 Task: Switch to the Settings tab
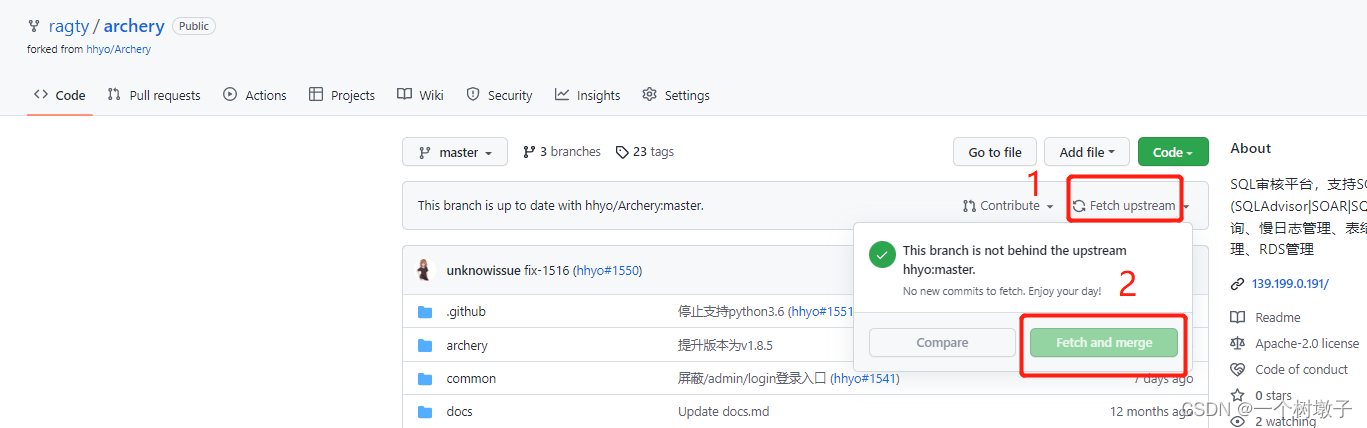[676, 95]
